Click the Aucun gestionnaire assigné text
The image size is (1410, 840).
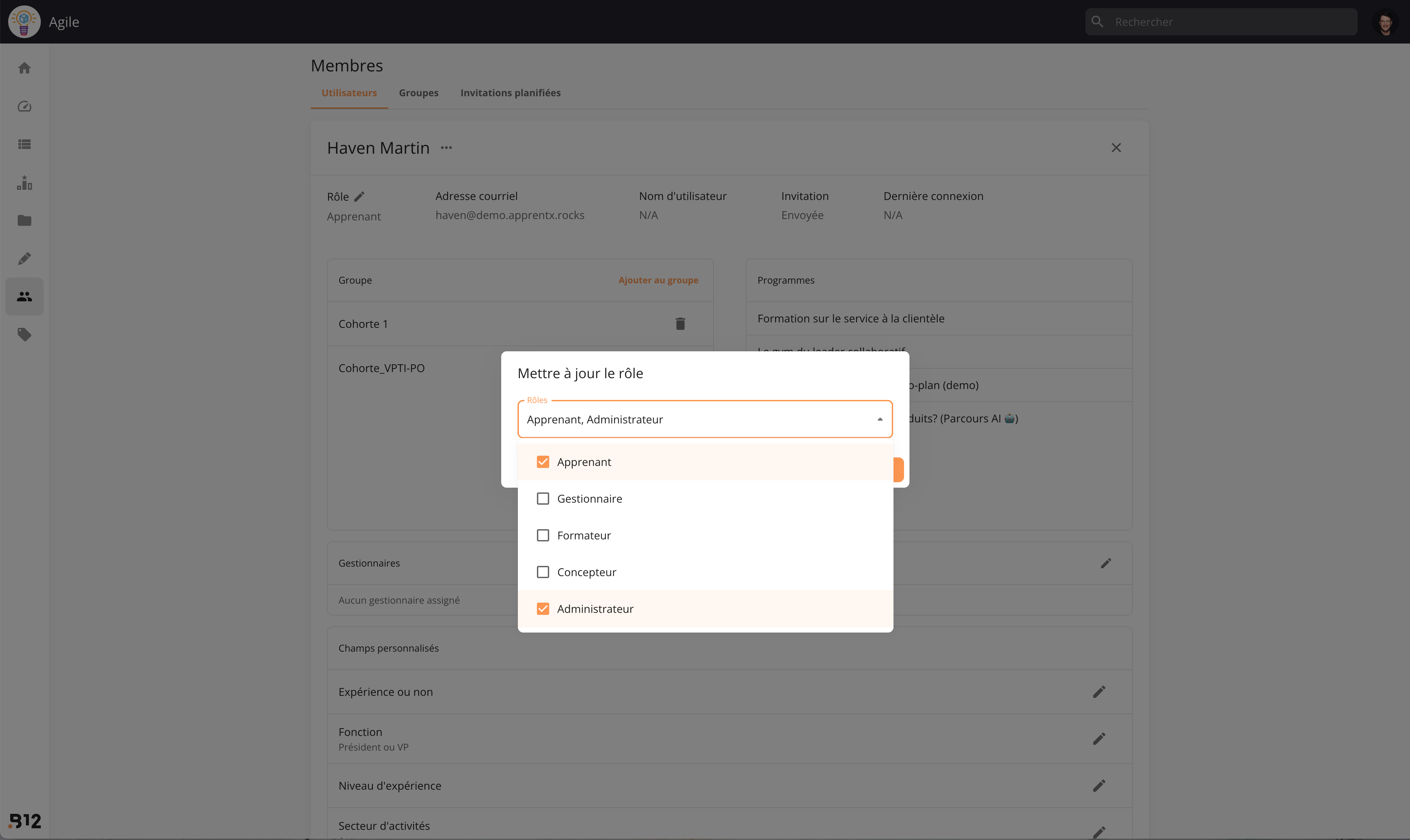tap(399, 600)
